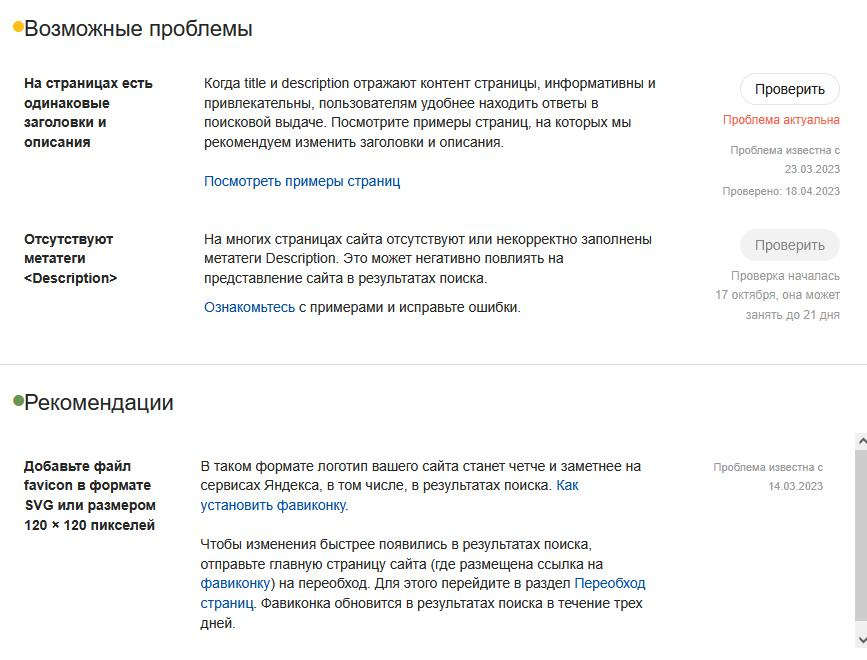Click the greyed-out Проверить button for Description metatags
This screenshot has width=867, height=660.
789,245
